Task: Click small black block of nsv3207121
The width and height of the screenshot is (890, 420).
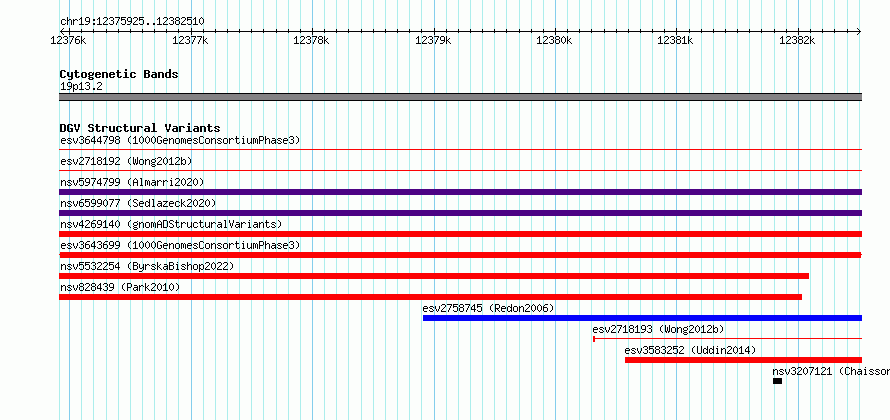Action: point(778,381)
